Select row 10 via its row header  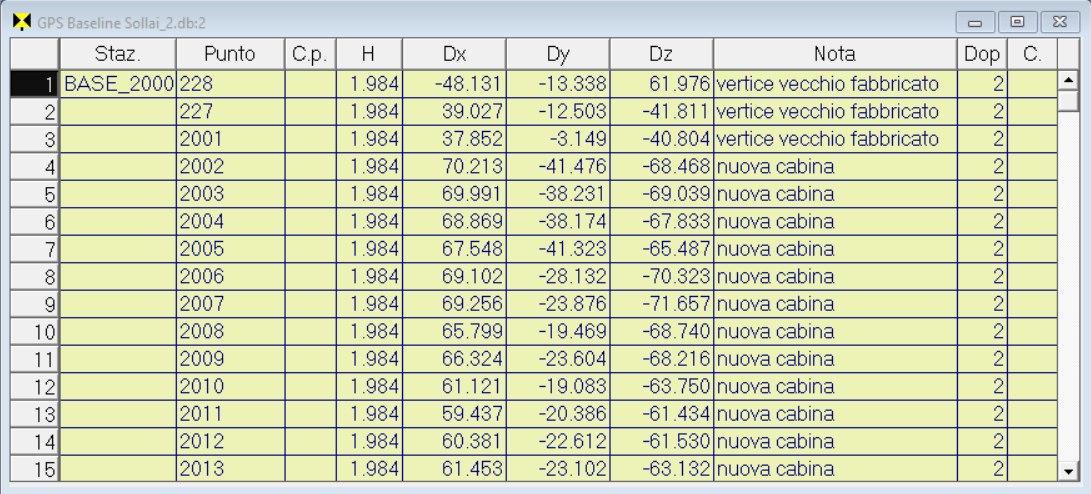35,332
